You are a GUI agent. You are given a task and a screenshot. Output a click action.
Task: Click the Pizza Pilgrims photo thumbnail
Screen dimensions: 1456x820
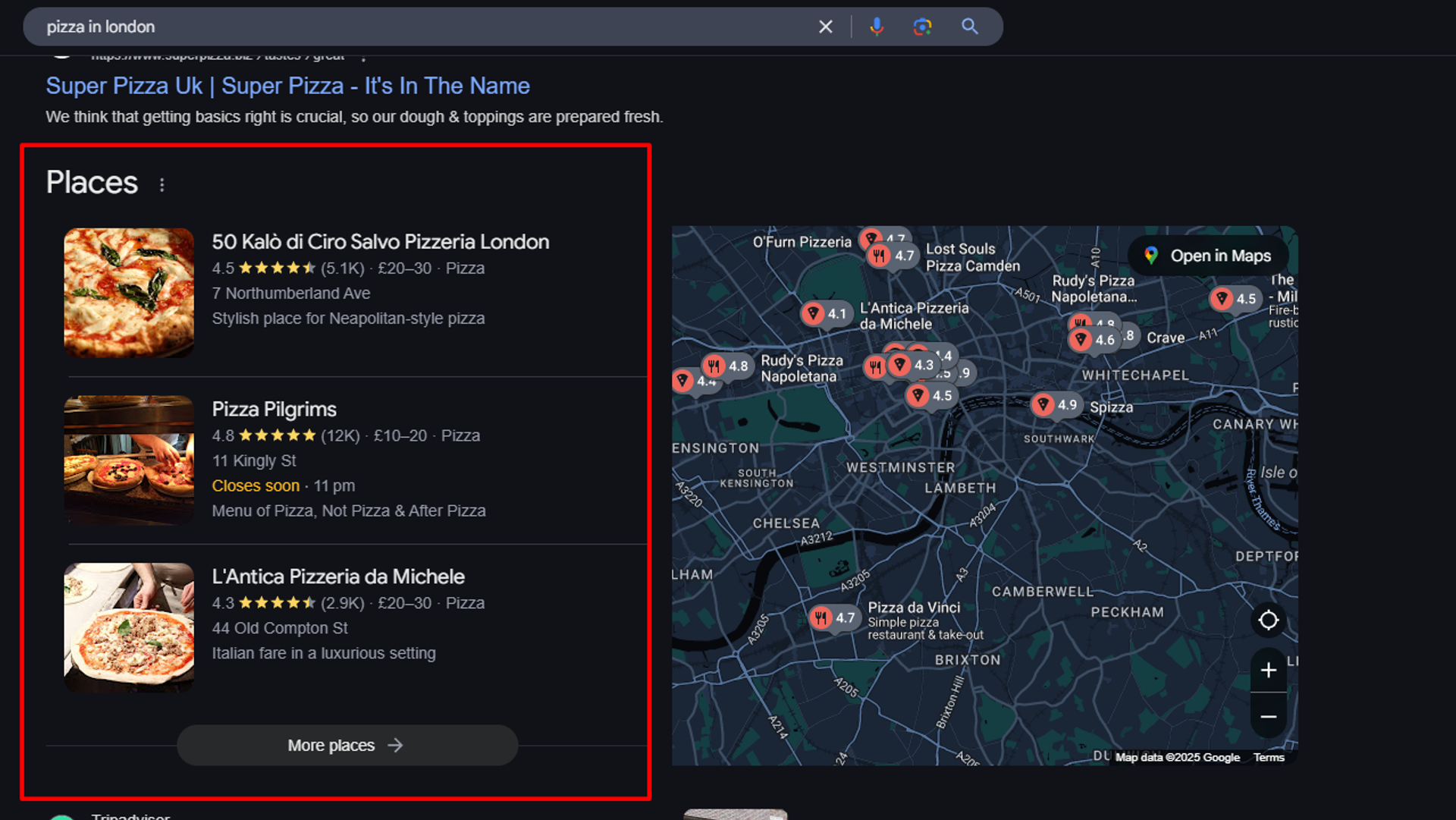(129, 460)
